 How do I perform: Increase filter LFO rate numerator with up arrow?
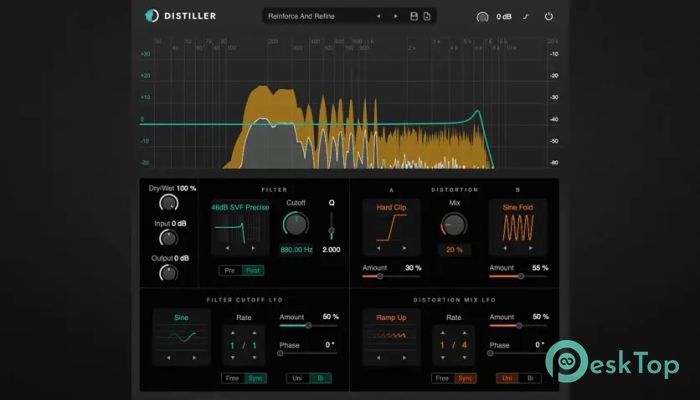pyautogui.click(x=233, y=333)
